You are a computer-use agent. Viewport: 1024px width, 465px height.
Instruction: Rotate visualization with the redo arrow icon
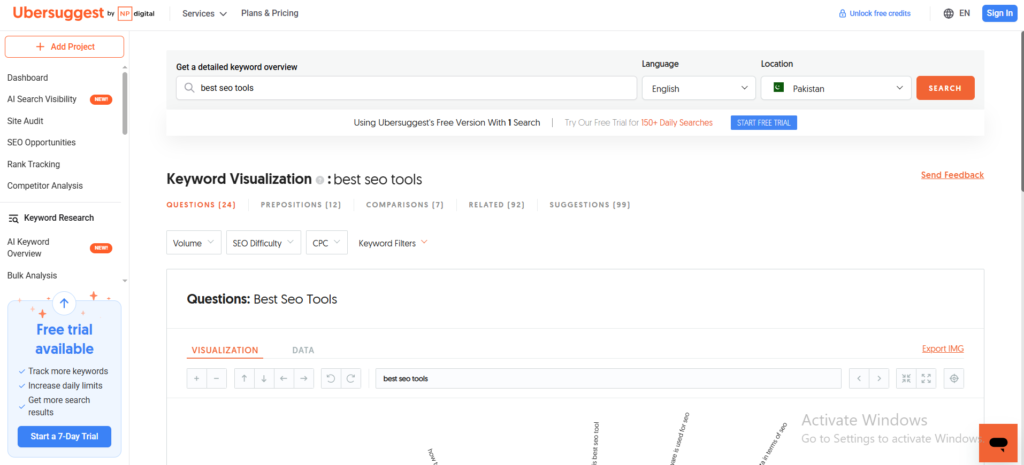350,379
